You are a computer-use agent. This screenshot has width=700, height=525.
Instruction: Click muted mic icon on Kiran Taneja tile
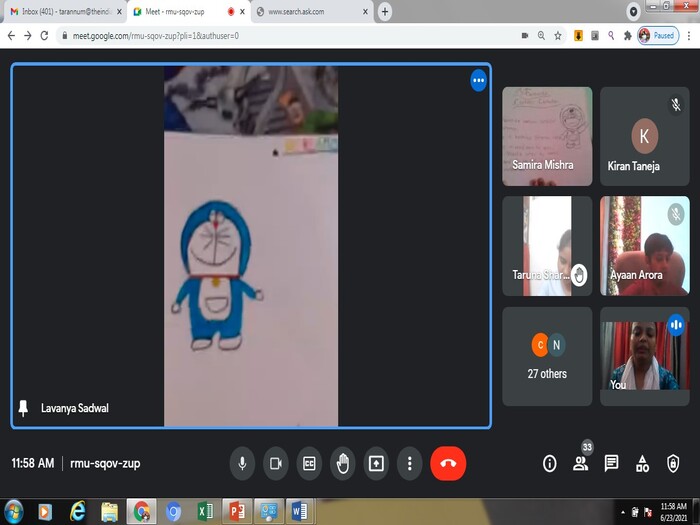(x=676, y=104)
